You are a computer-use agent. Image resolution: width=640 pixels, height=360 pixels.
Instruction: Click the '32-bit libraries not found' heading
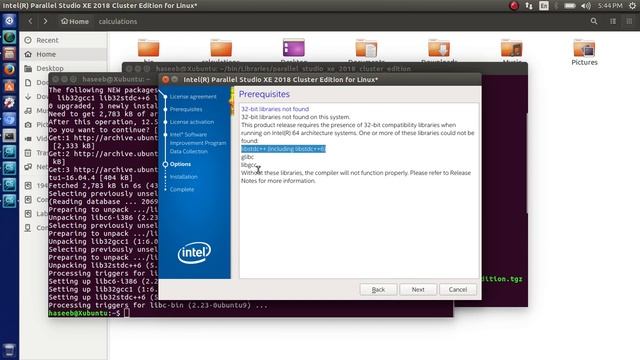pyautogui.click(x=275, y=109)
